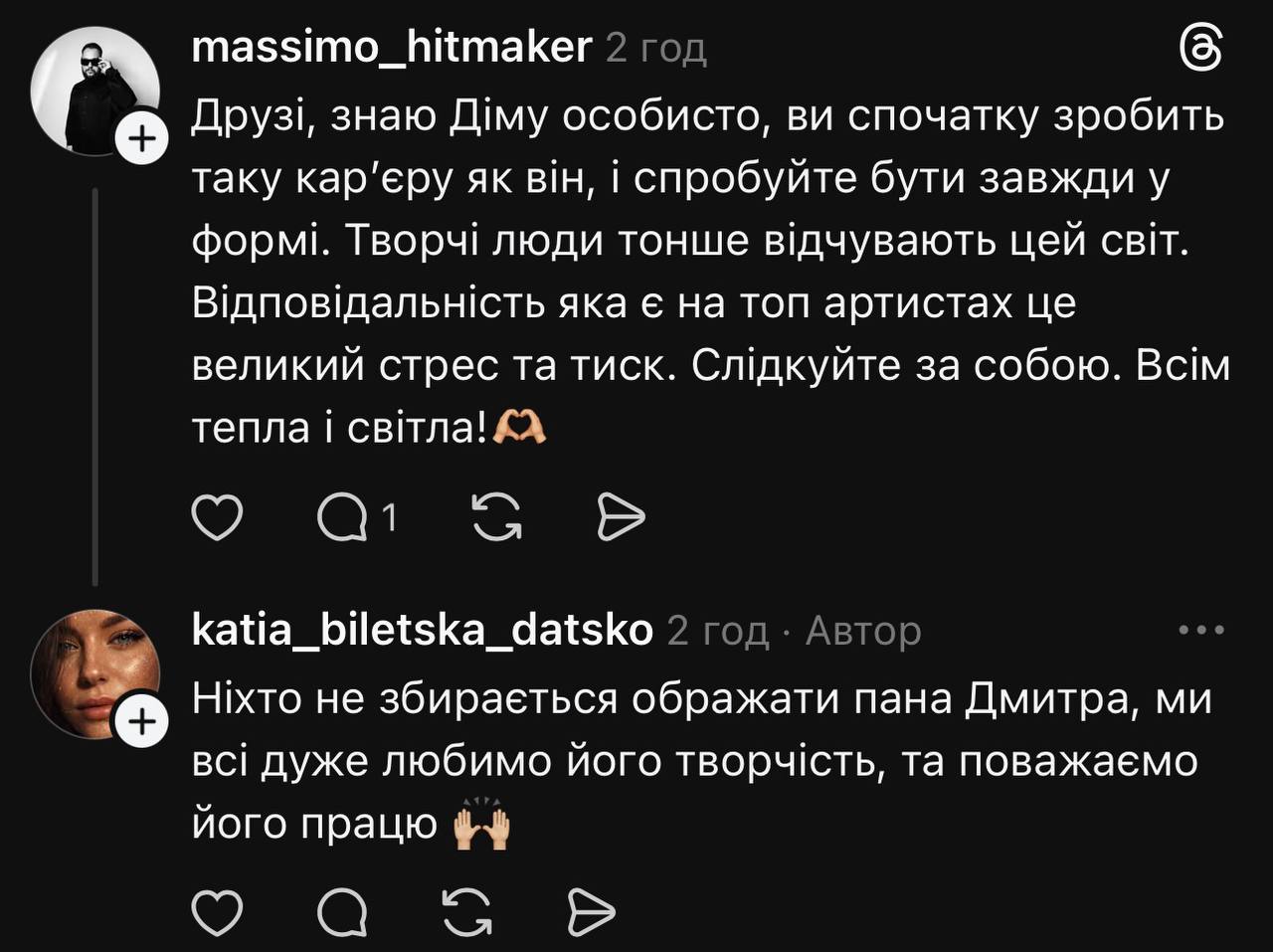
Task: Open katia_biletska_datsko's profile name
Action: click(424, 629)
